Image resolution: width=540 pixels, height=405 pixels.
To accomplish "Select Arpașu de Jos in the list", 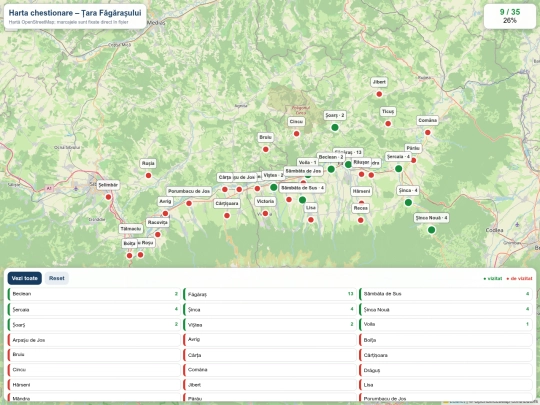I will [94, 340].
